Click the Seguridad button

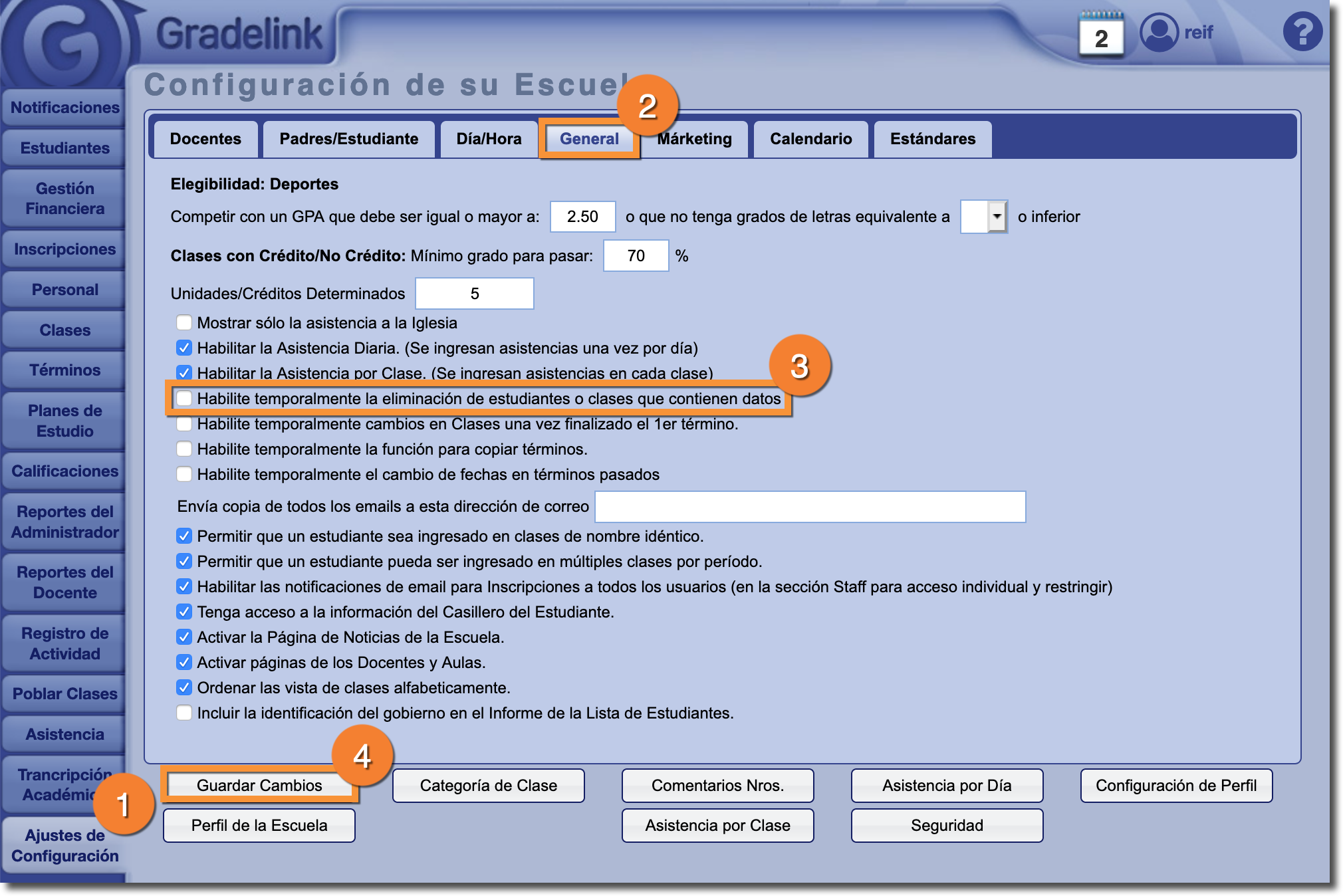(x=947, y=826)
